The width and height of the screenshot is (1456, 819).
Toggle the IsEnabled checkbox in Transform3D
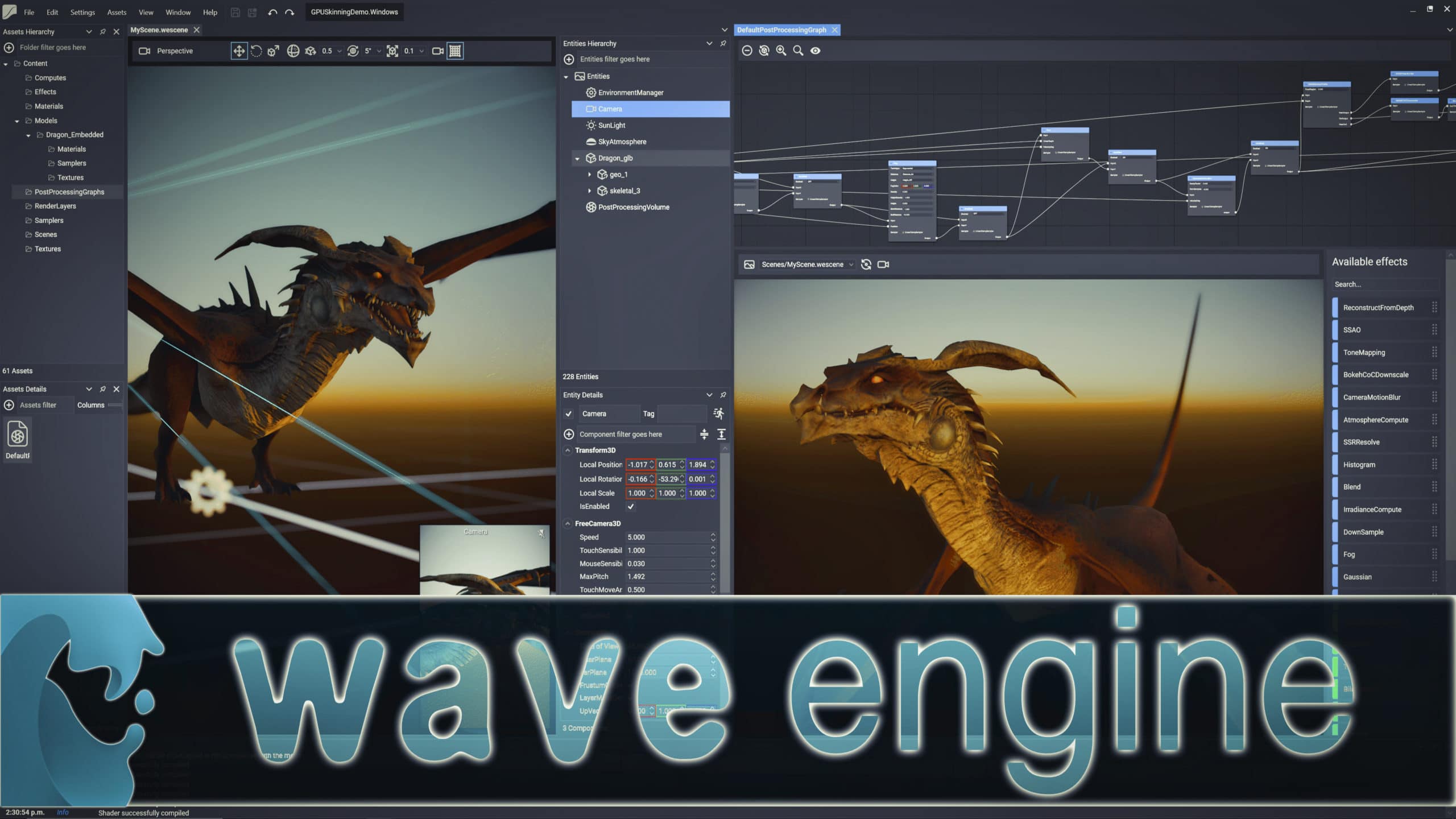(631, 506)
